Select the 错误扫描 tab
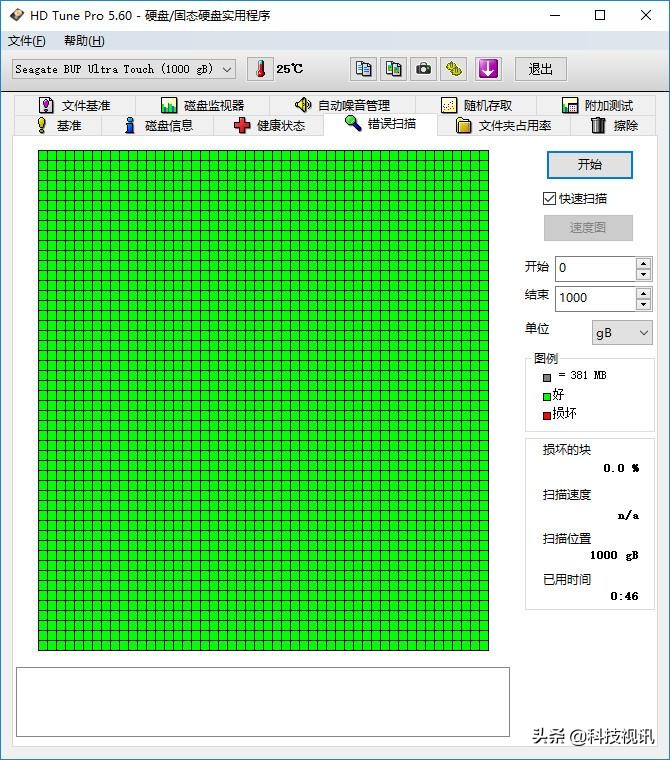The width and height of the screenshot is (670, 760). point(380,124)
